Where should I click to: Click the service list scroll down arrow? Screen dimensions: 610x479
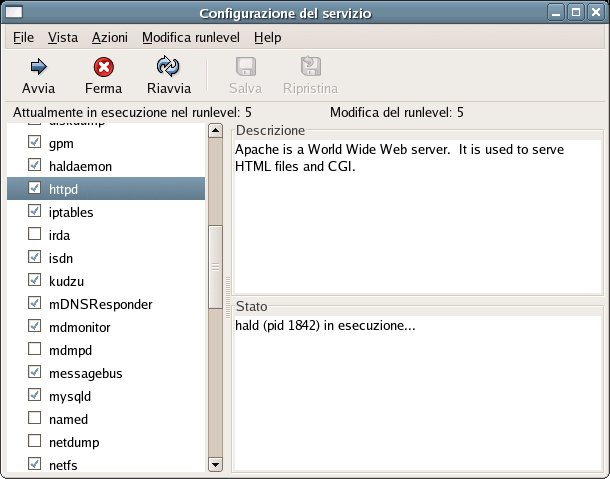215,464
